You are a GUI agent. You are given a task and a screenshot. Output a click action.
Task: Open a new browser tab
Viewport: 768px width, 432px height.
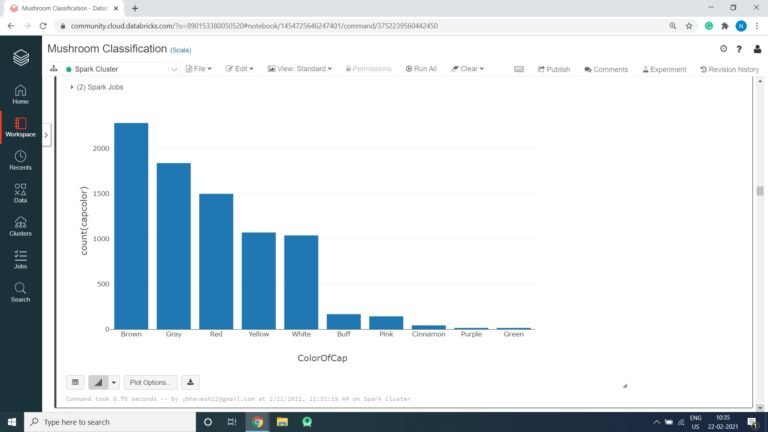click(135, 8)
